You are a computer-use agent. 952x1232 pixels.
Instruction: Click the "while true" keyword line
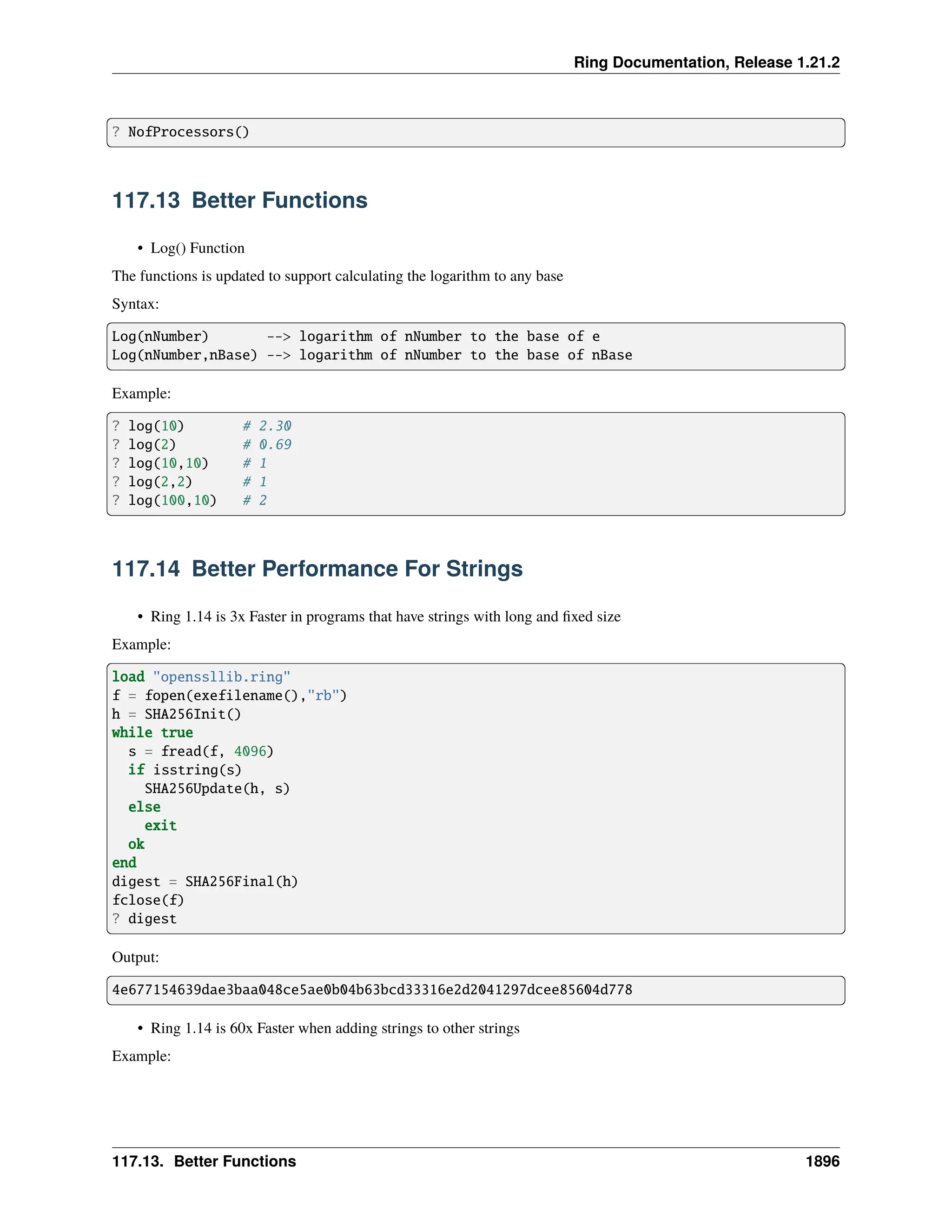(152, 733)
